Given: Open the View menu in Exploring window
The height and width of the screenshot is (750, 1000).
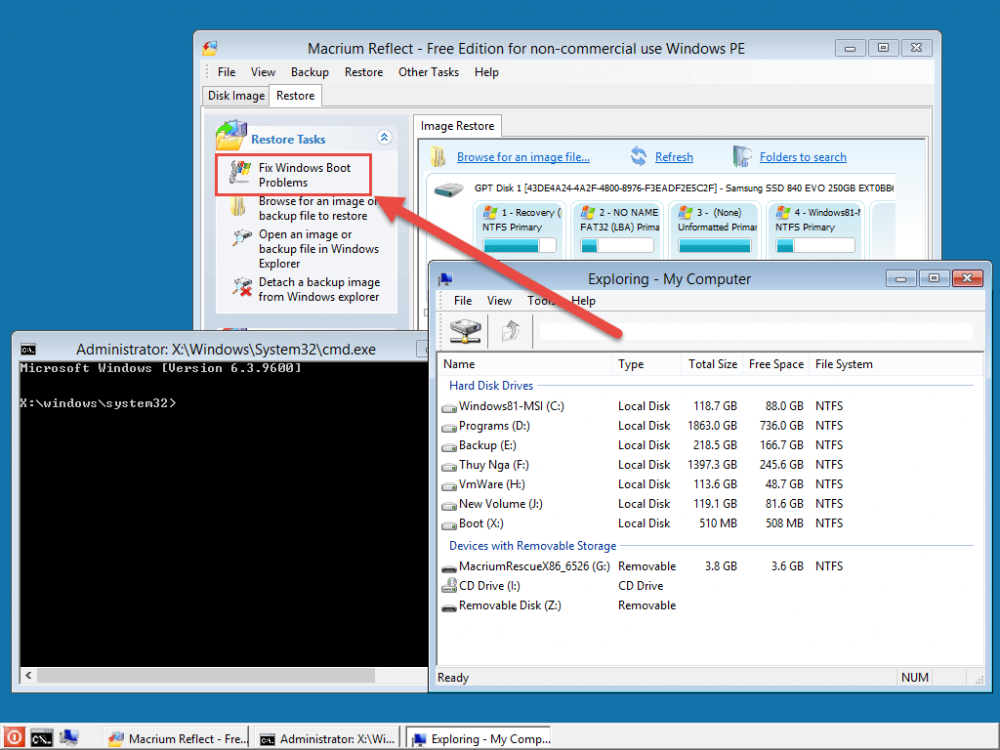Looking at the screenshot, I should [x=499, y=301].
